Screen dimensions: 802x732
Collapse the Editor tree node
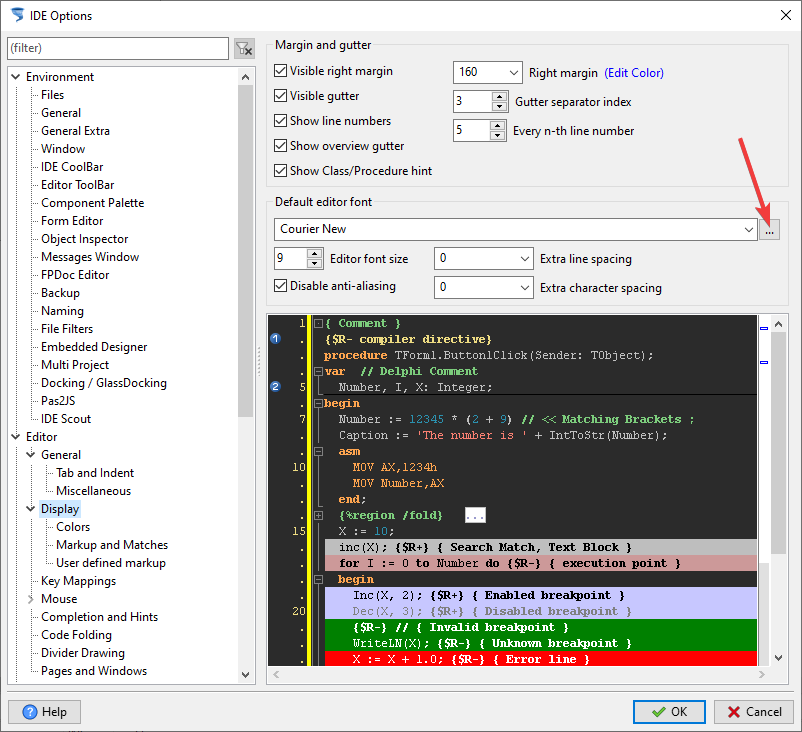point(16,436)
